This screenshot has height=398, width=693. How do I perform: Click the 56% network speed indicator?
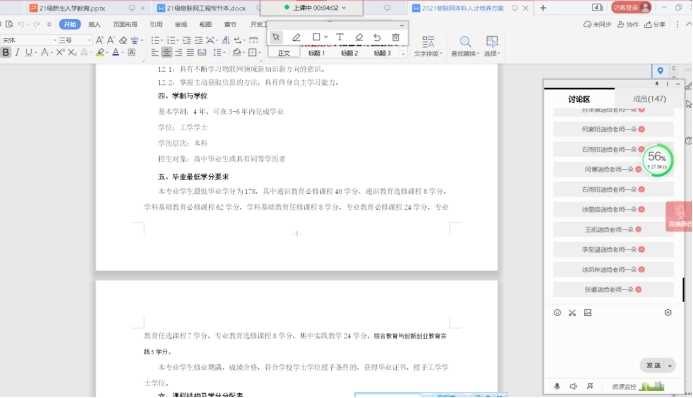pos(657,160)
